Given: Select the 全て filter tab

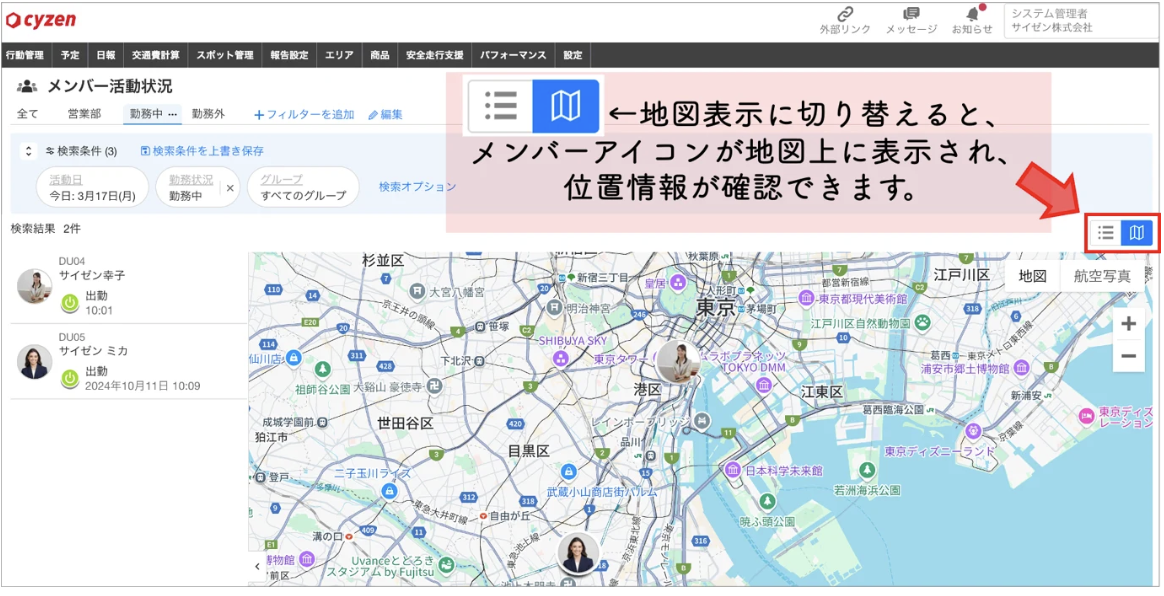Looking at the screenshot, I should click(28, 114).
